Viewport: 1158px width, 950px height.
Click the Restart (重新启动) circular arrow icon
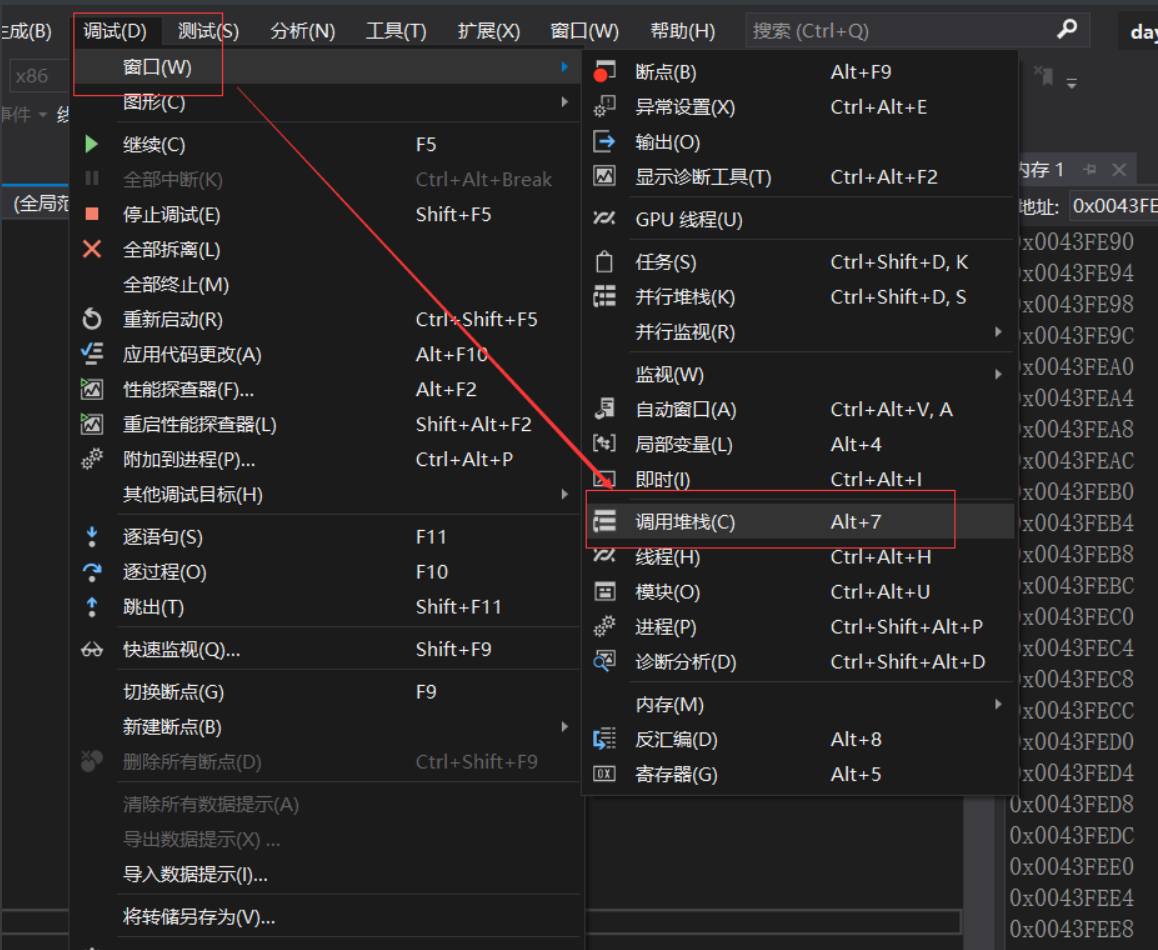tap(91, 319)
